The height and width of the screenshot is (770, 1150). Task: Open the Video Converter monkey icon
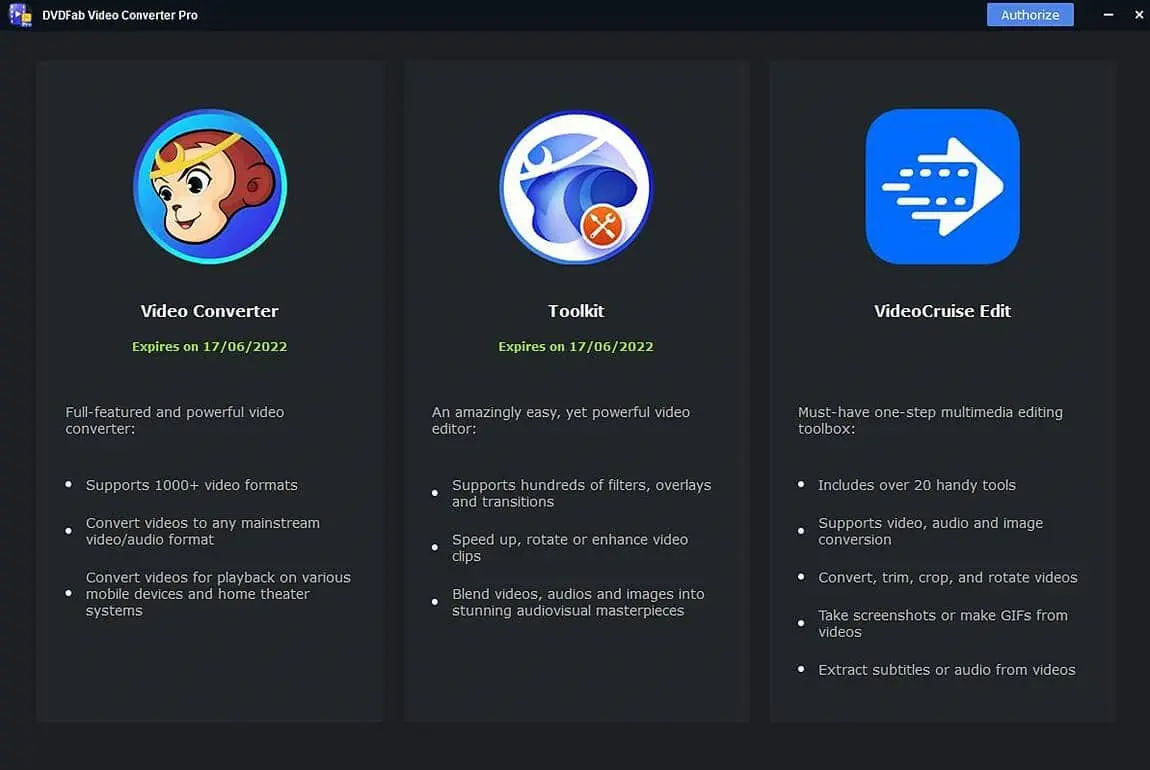[210, 186]
